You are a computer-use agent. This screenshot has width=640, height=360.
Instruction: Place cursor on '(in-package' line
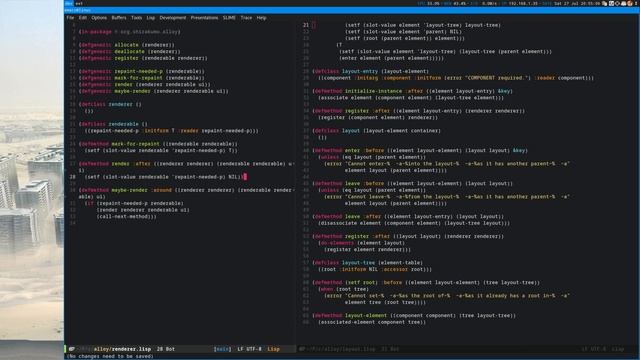(130, 31)
